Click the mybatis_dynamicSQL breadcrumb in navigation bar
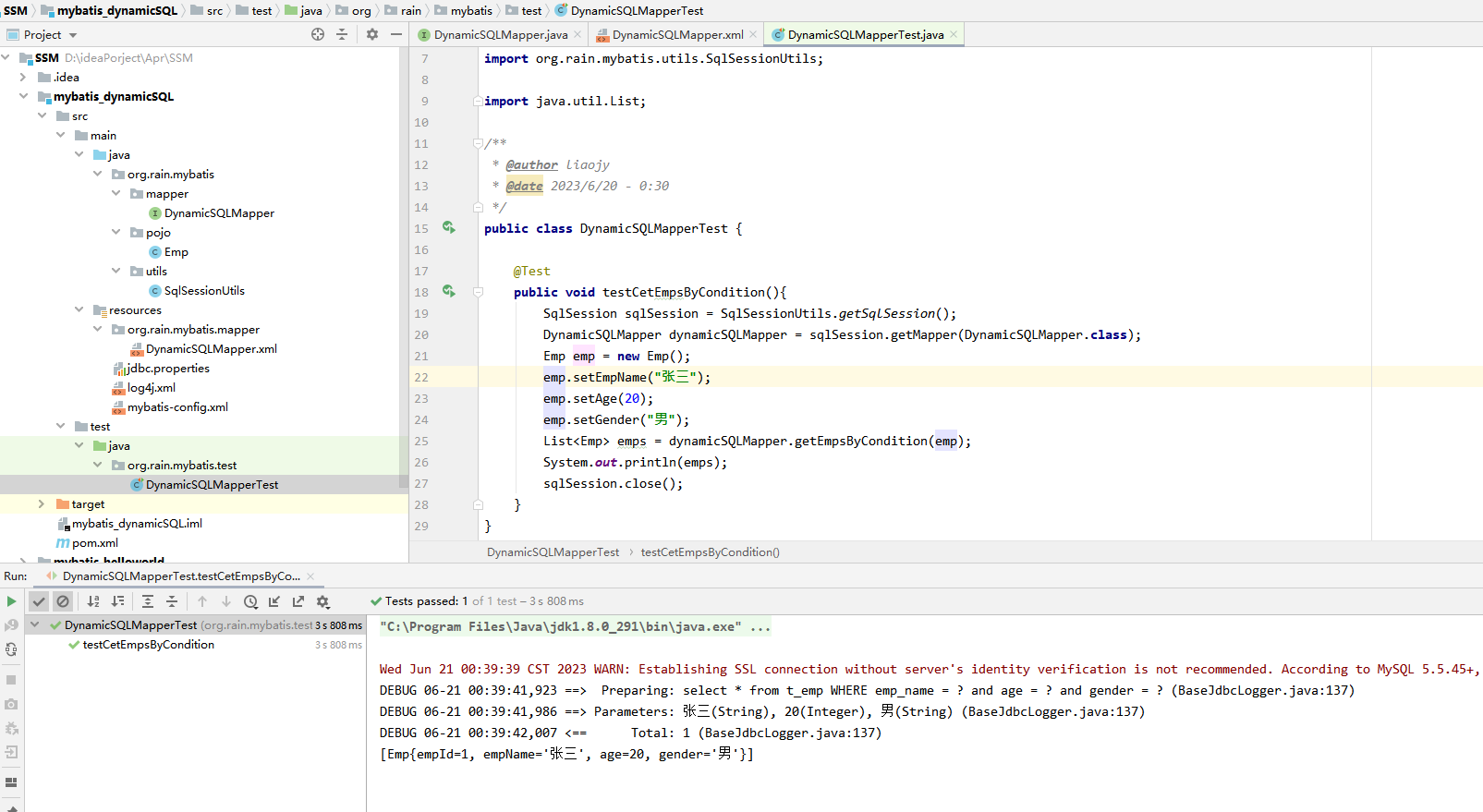Image resolution: width=1483 pixels, height=812 pixels. coord(109,11)
